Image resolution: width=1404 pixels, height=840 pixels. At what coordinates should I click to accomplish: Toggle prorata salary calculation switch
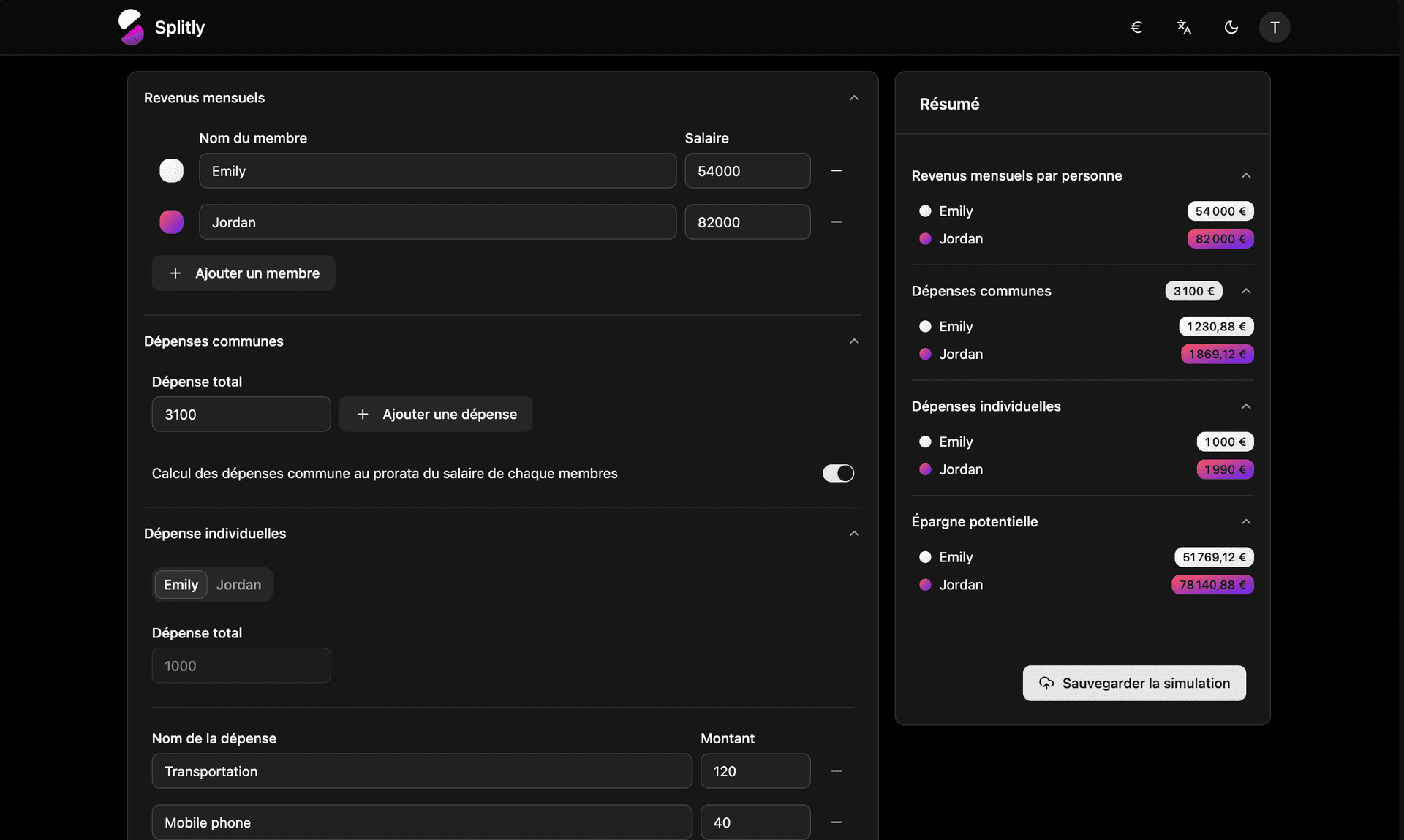[x=838, y=473]
